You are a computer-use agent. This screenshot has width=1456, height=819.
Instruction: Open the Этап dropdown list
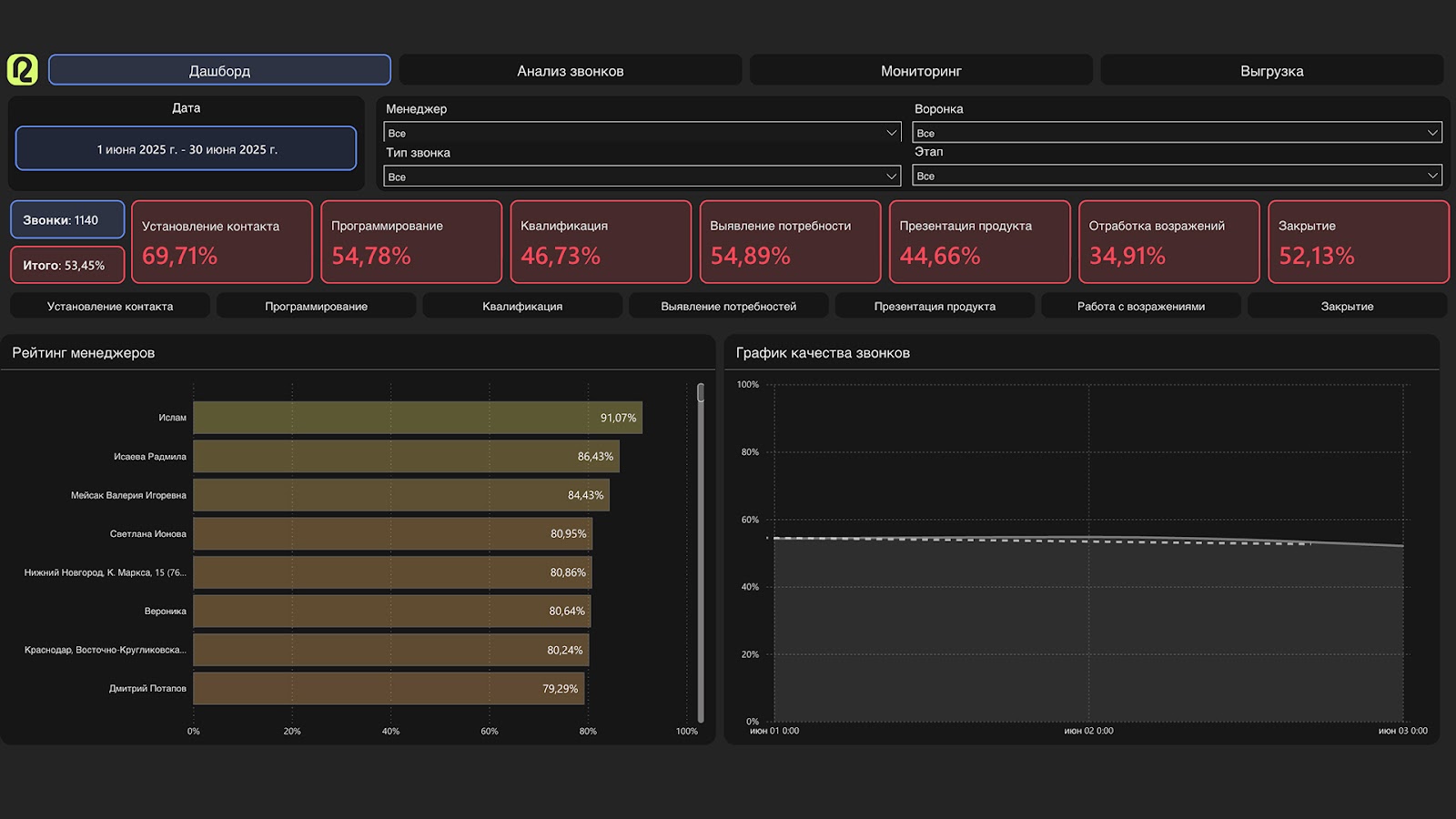pos(1177,176)
